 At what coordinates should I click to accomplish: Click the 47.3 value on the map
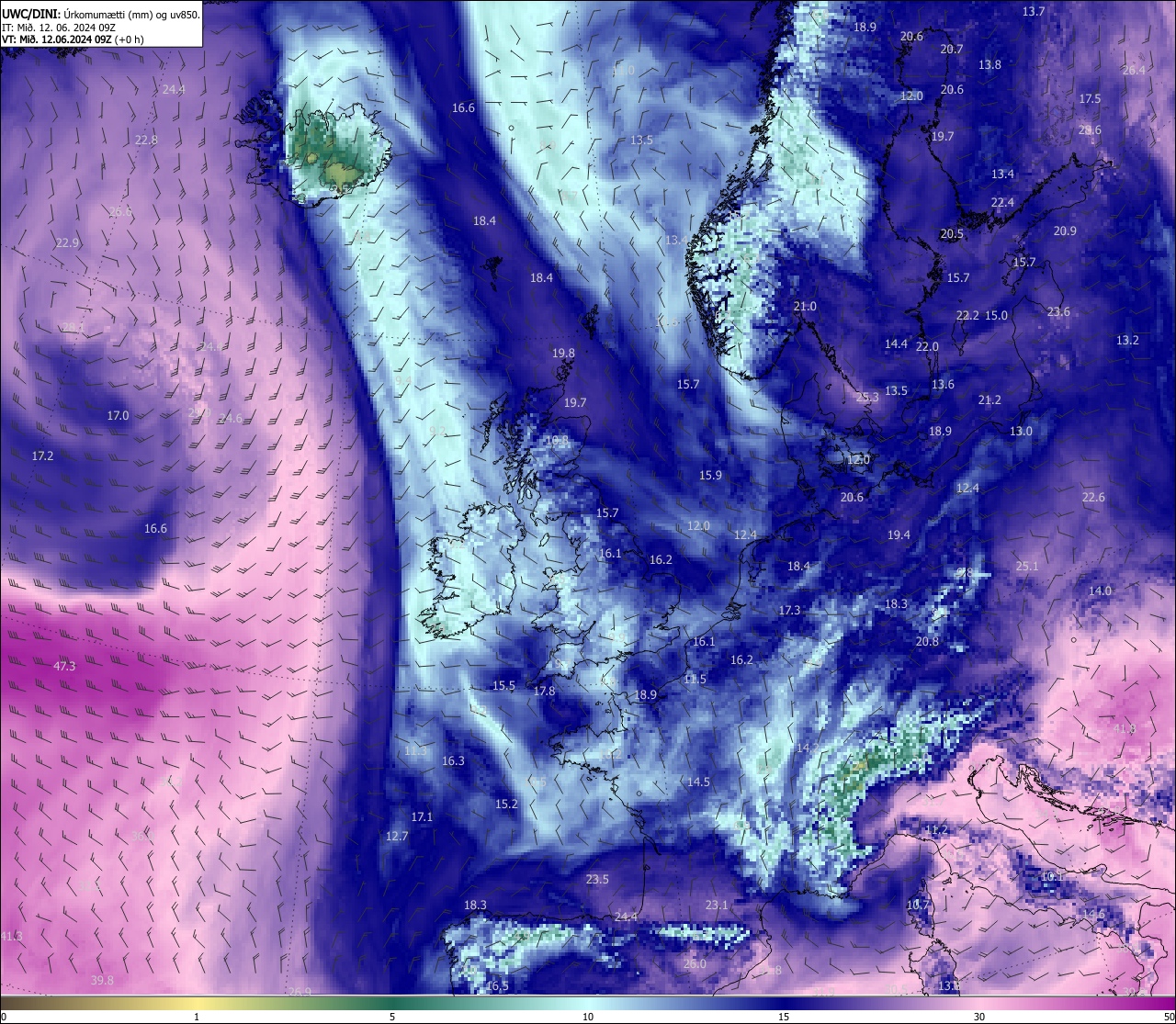64,666
